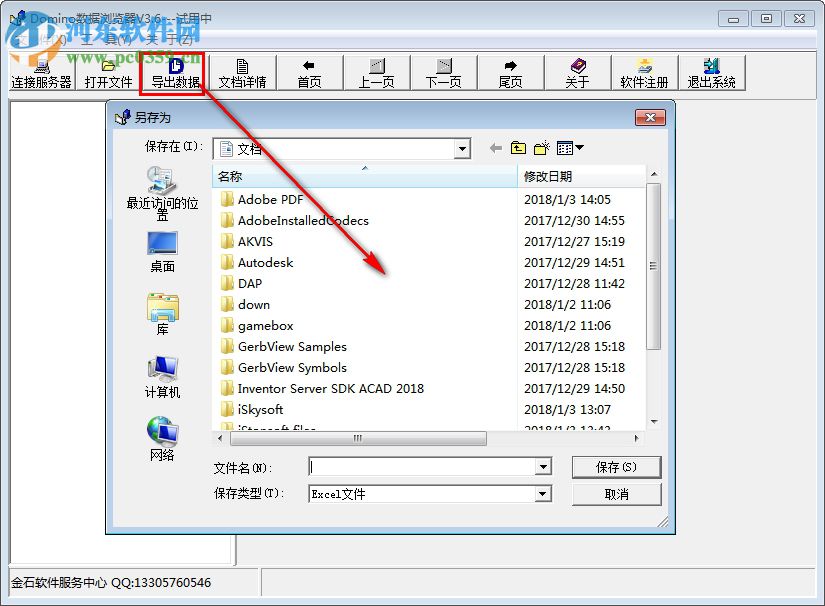Jump to last page with 尾页 icon

(x=511, y=72)
